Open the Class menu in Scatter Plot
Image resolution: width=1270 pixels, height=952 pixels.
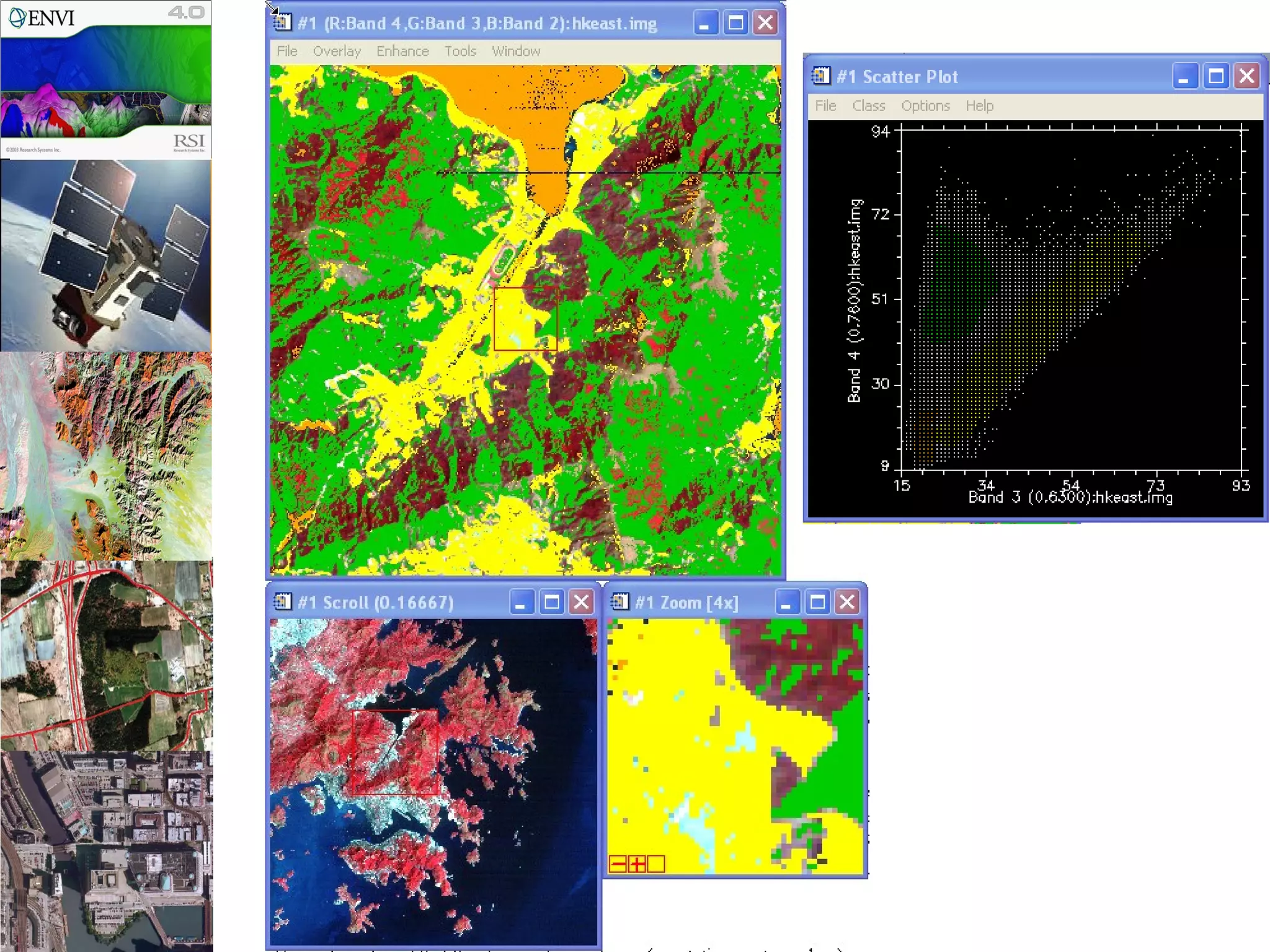click(x=868, y=106)
